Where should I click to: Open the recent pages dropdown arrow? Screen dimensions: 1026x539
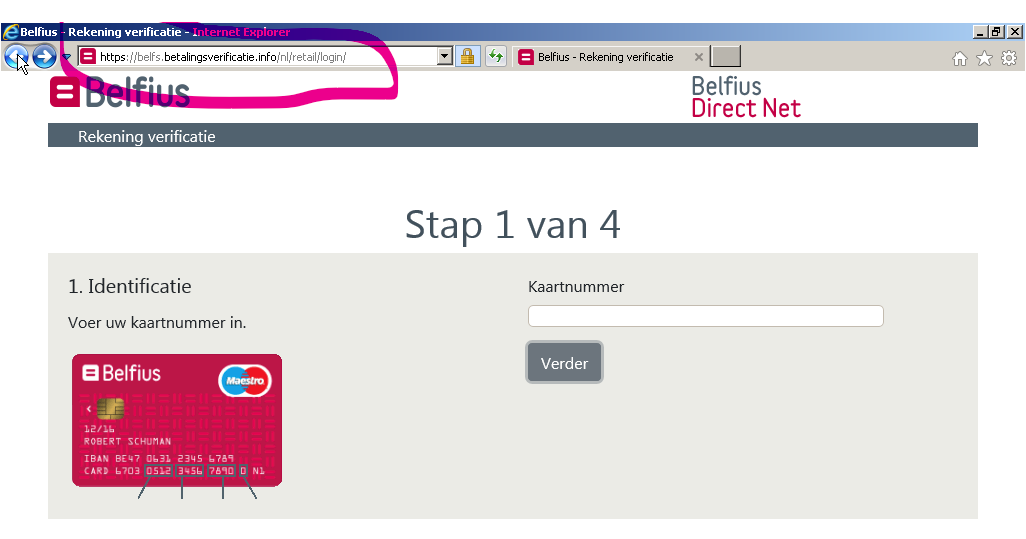click(x=66, y=58)
